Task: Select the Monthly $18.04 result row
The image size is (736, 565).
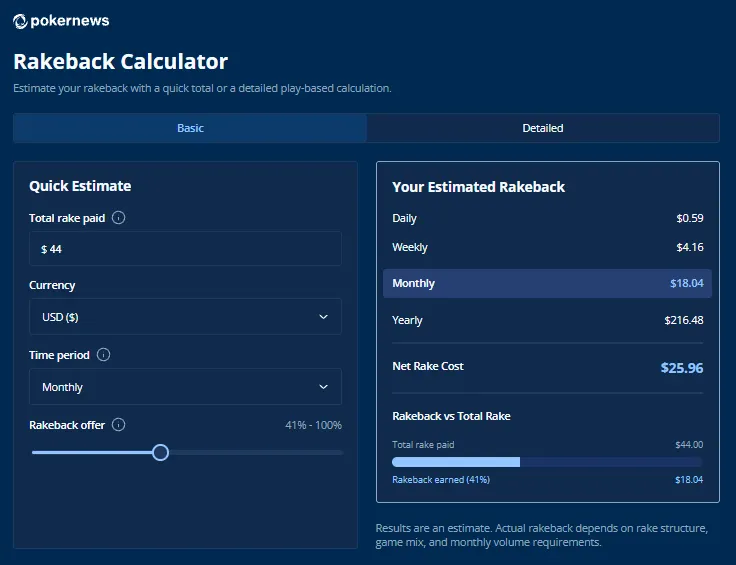Action: tap(547, 283)
